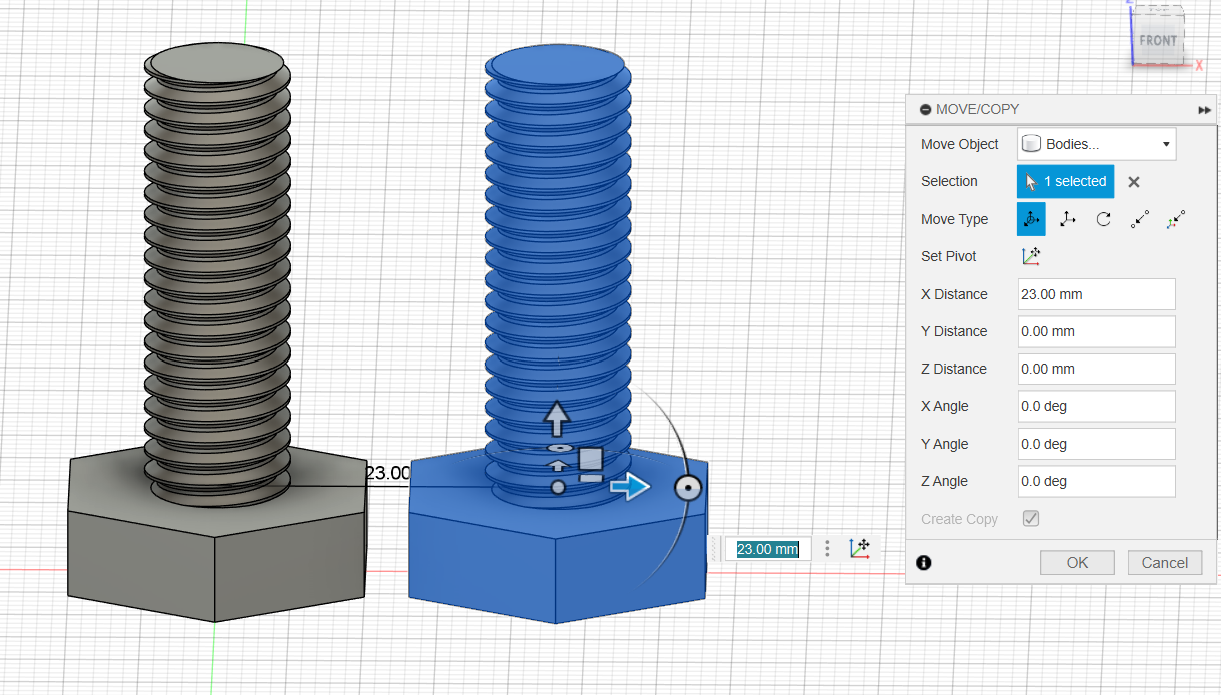Viewport: 1221px width, 695px height.
Task: Click the square planar move manipulator
Action: point(591,459)
